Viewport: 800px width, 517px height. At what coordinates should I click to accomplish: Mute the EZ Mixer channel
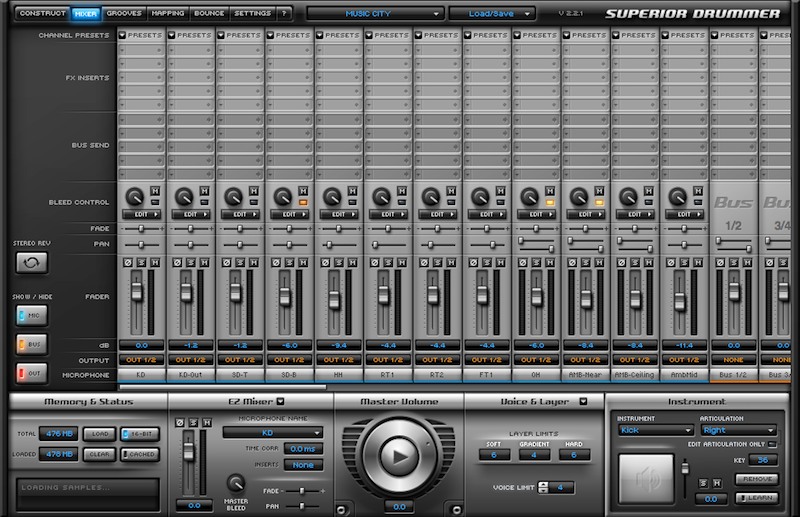[x=207, y=423]
